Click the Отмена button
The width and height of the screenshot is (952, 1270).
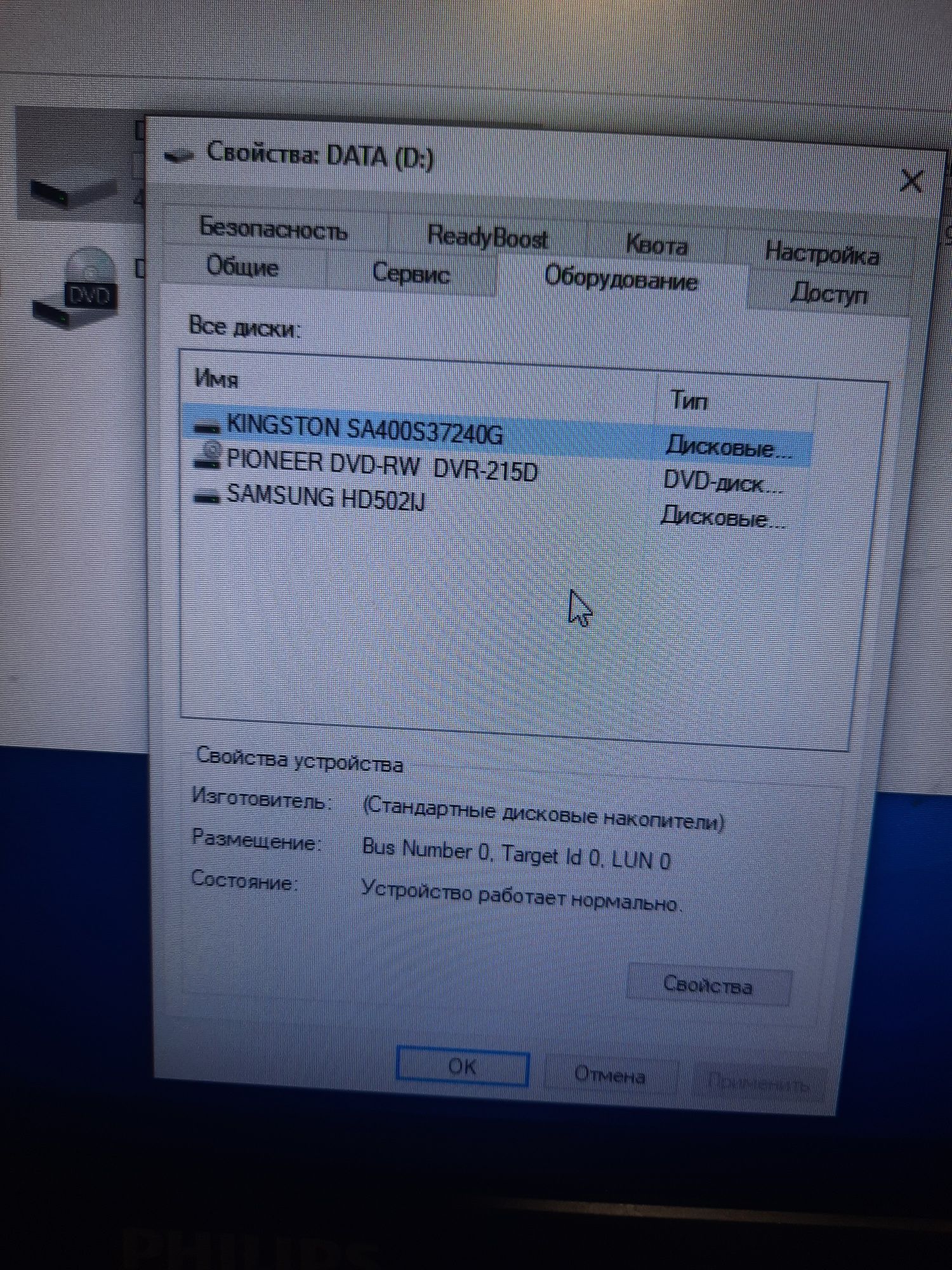609,1074
